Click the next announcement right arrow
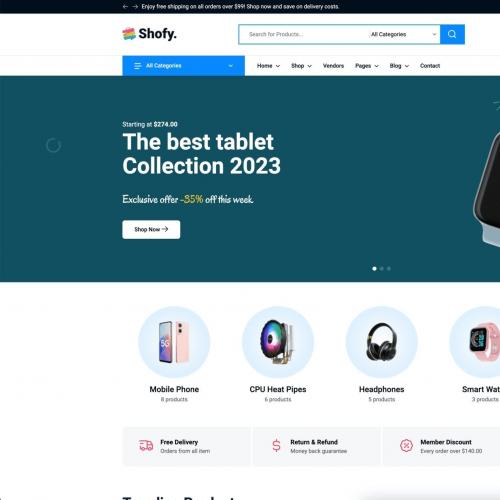 click(x=135, y=7)
